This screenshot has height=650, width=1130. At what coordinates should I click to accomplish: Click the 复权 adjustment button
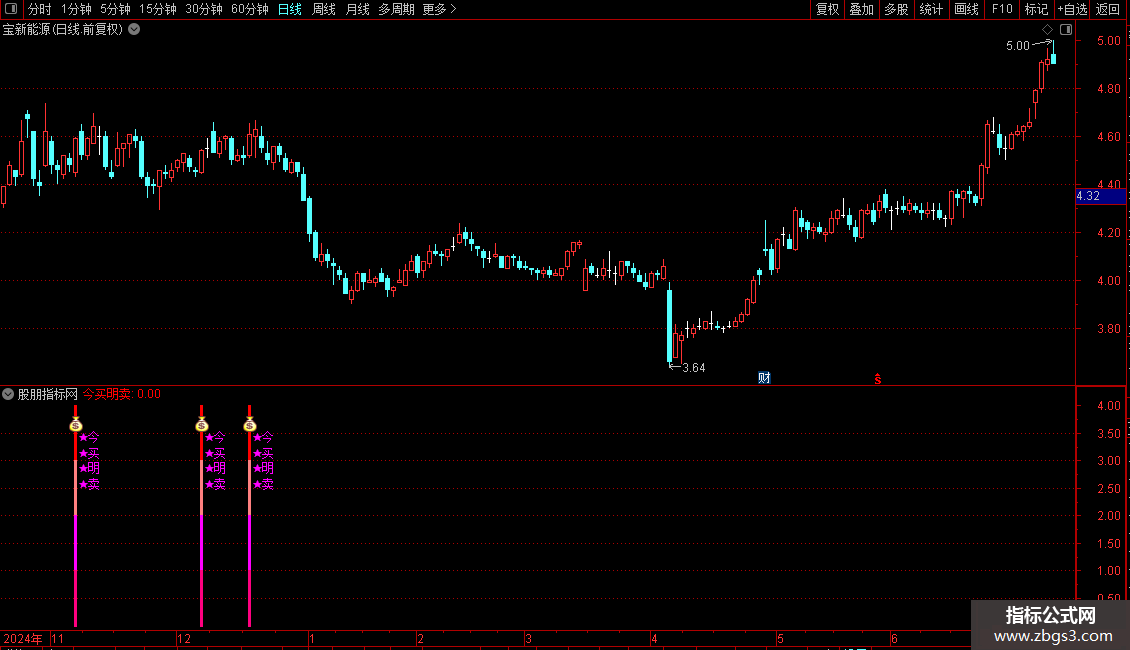coord(827,9)
